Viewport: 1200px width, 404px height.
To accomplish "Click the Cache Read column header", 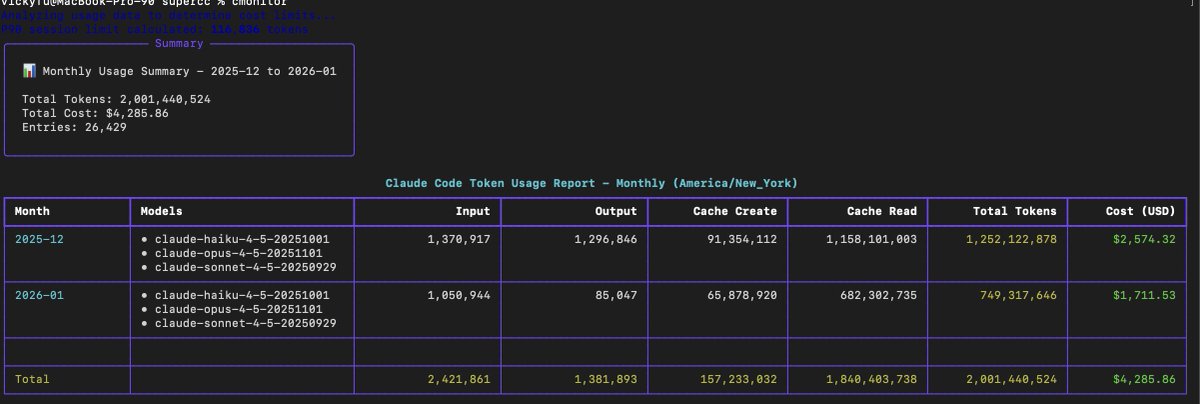I will 882,212.
